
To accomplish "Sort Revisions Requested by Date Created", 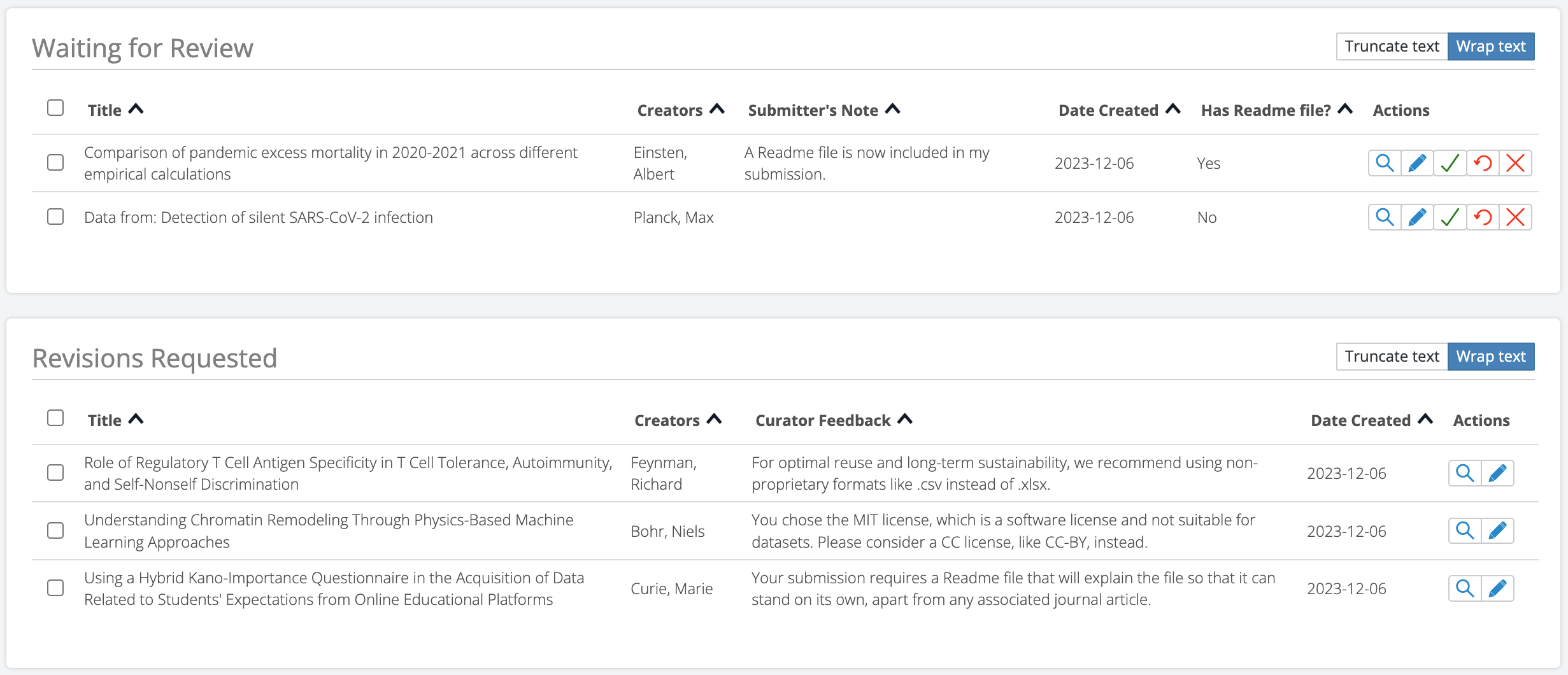I will pyautogui.click(x=1371, y=420).
